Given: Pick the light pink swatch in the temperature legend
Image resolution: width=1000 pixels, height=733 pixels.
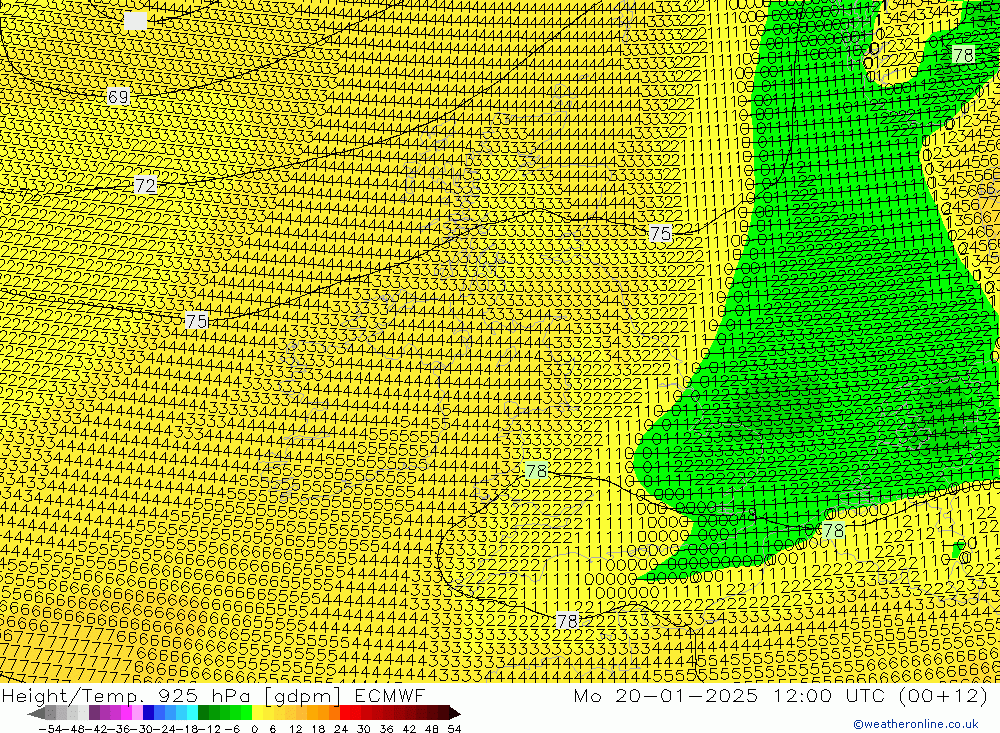Looking at the screenshot, I should [137, 713].
